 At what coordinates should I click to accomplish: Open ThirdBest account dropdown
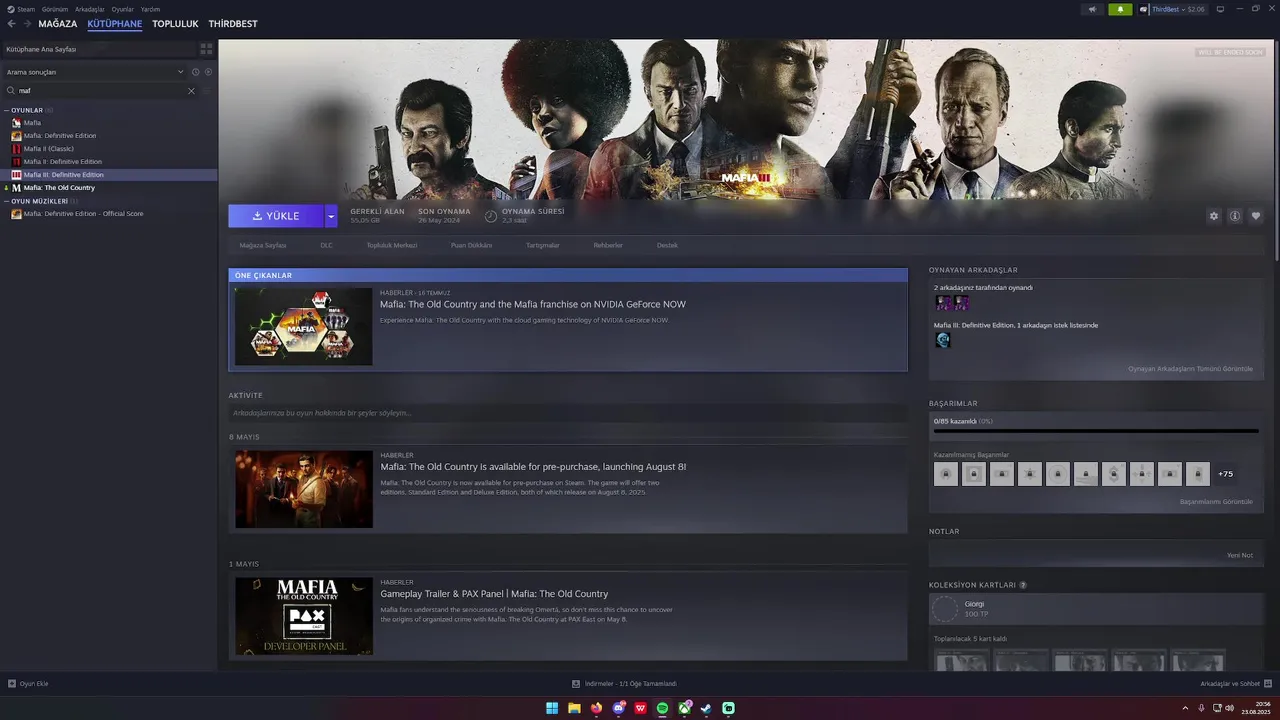[1178, 9]
